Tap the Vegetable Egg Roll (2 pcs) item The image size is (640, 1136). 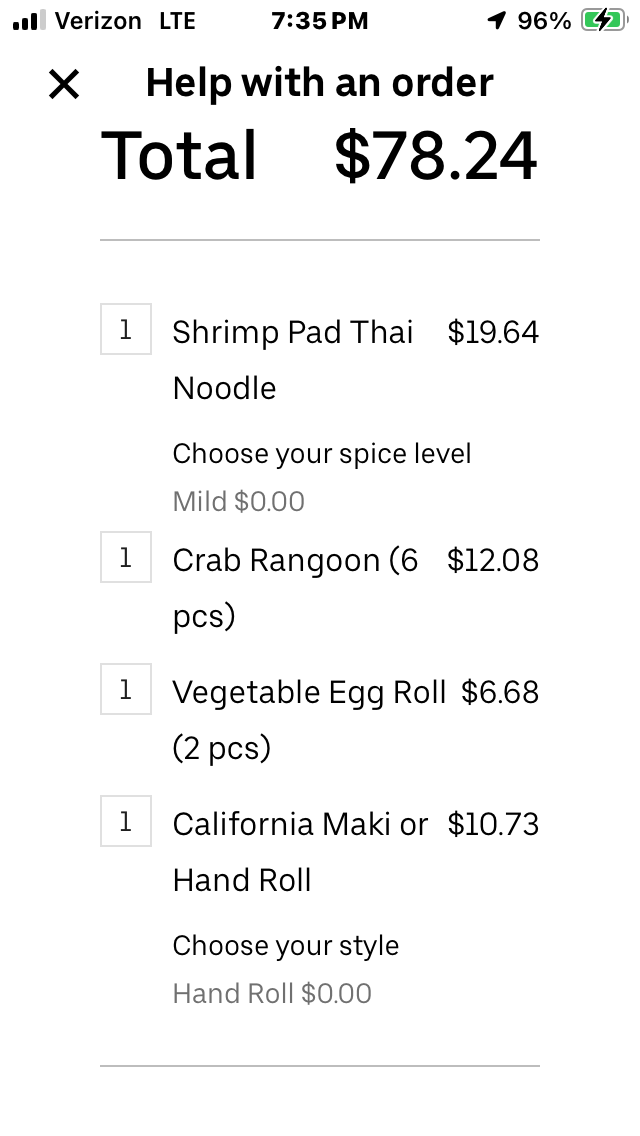pyautogui.click(x=308, y=720)
